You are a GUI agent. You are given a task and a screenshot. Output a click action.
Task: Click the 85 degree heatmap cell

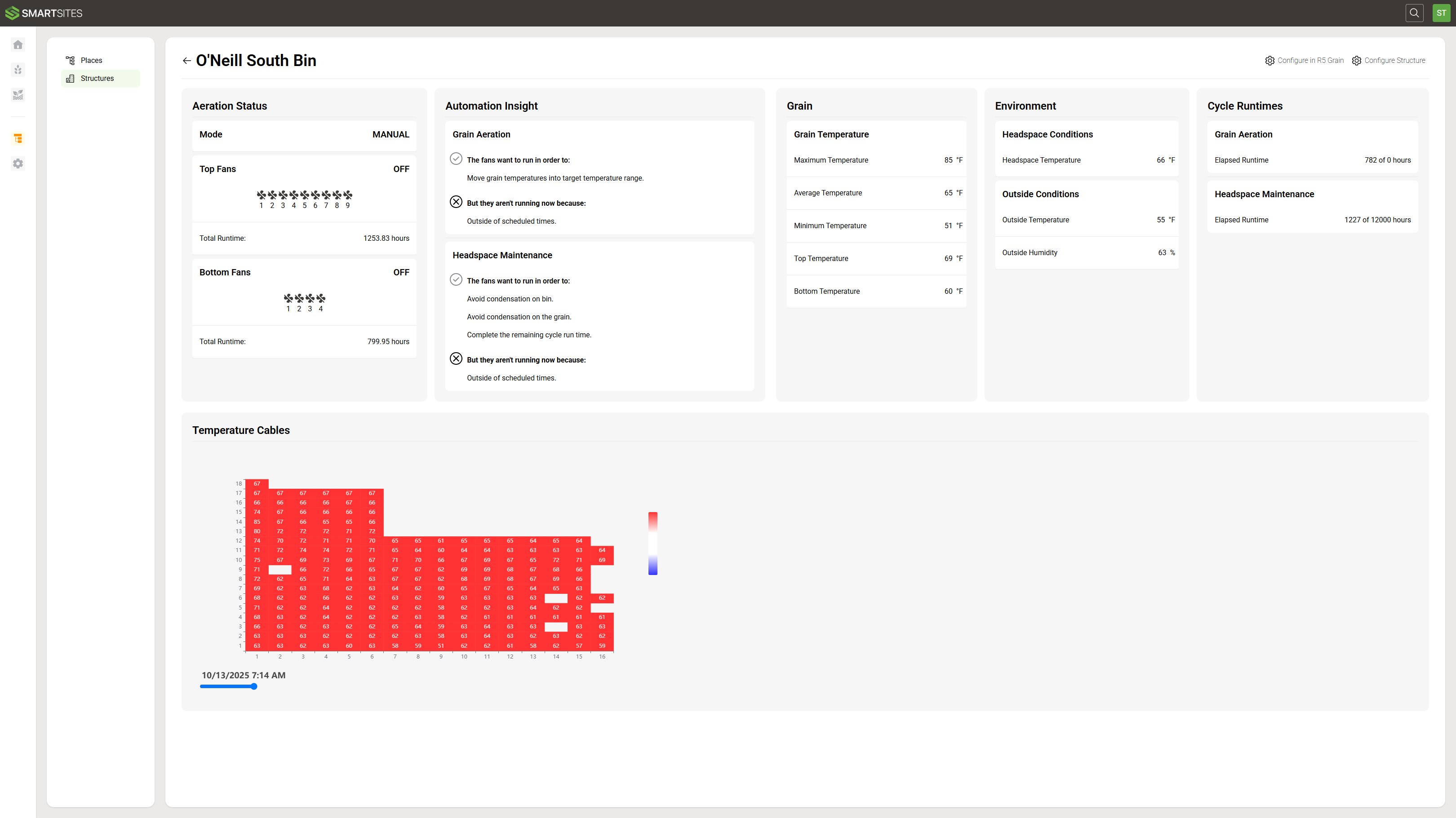pos(257,522)
